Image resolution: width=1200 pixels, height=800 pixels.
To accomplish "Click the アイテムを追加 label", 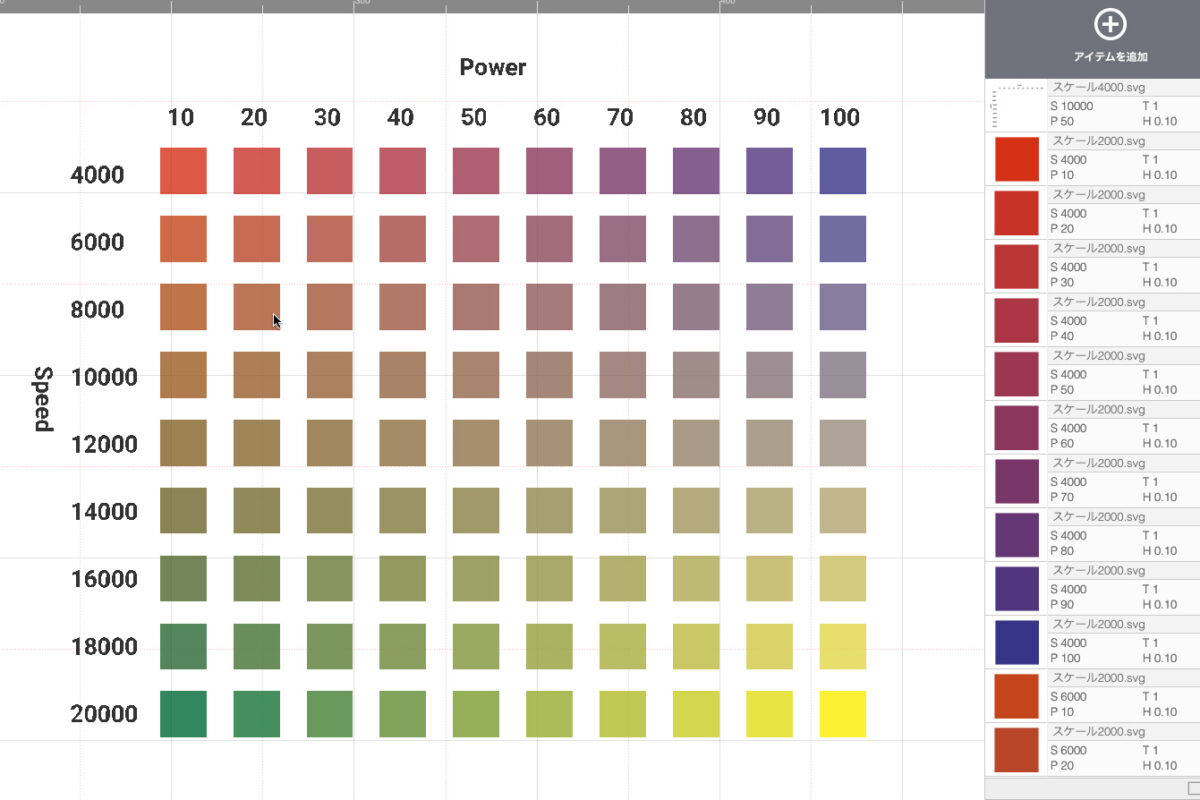I will pos(1110,57).
